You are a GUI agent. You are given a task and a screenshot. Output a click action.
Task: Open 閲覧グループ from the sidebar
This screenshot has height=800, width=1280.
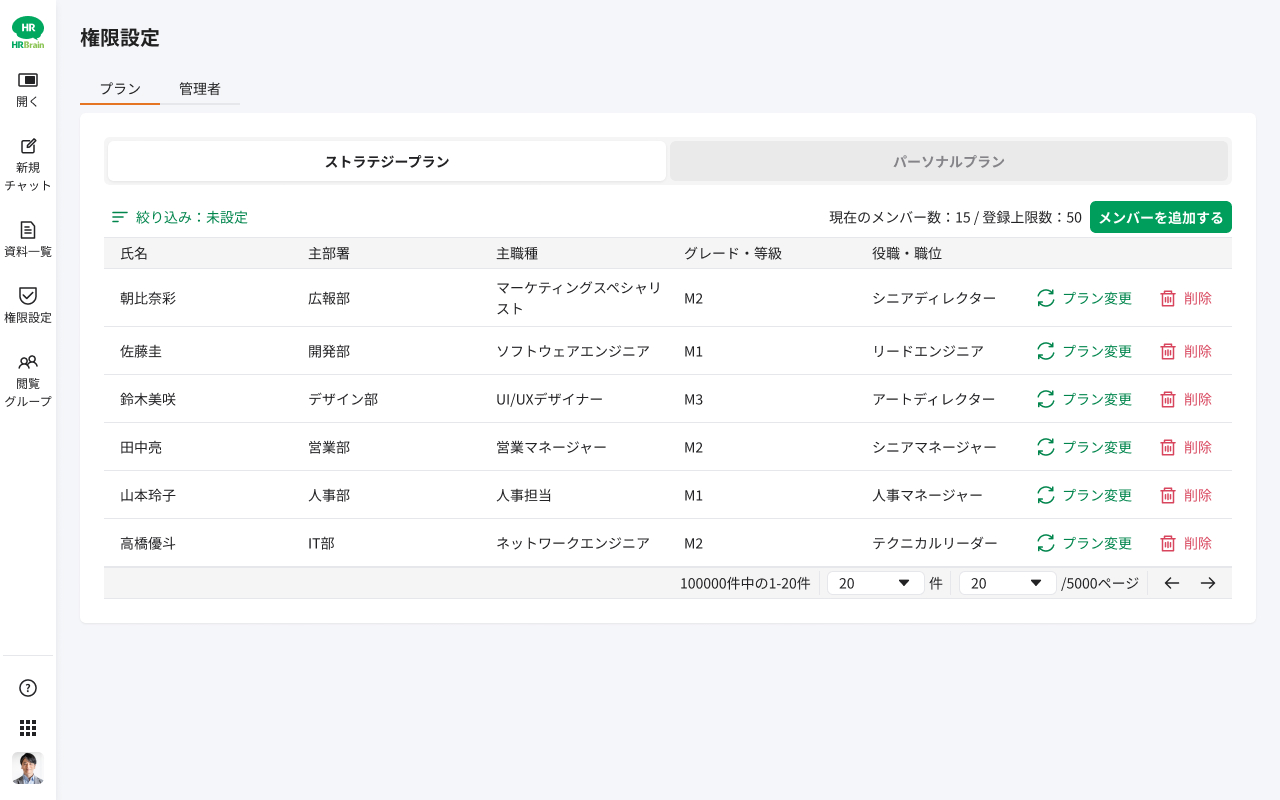point(28,362)
